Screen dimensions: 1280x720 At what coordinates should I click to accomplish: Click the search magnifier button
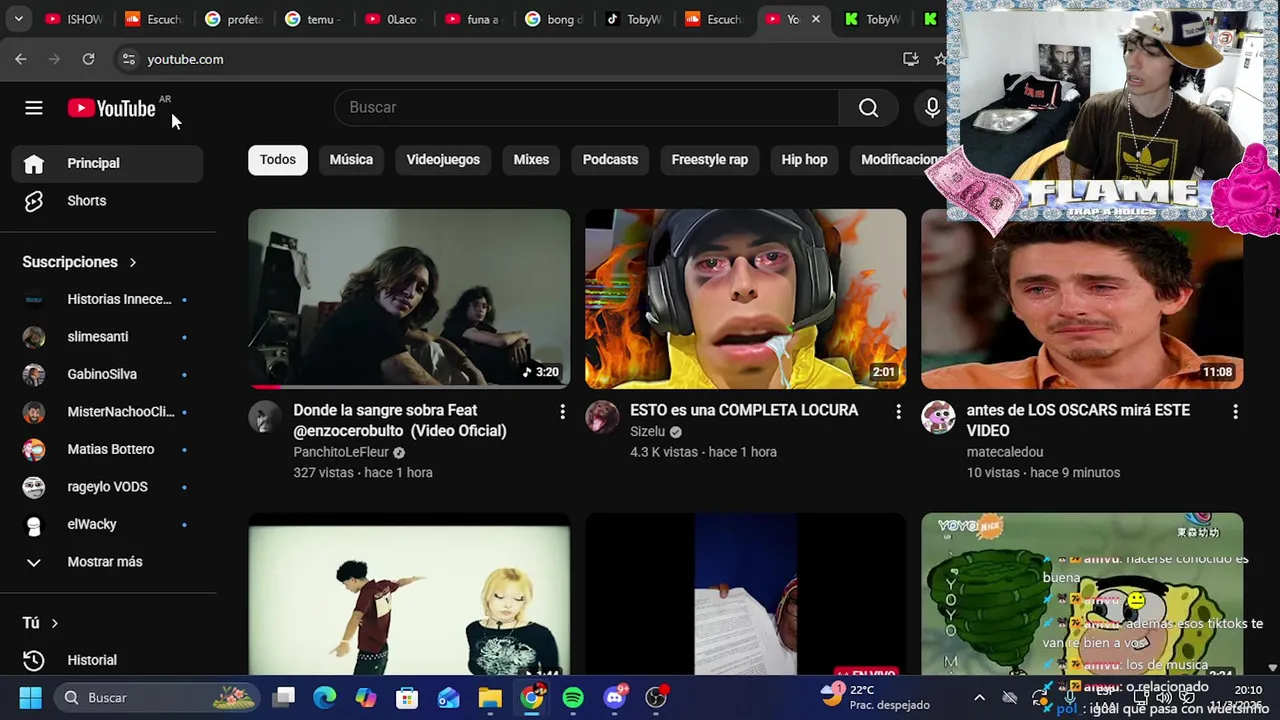tap(868, 108)
